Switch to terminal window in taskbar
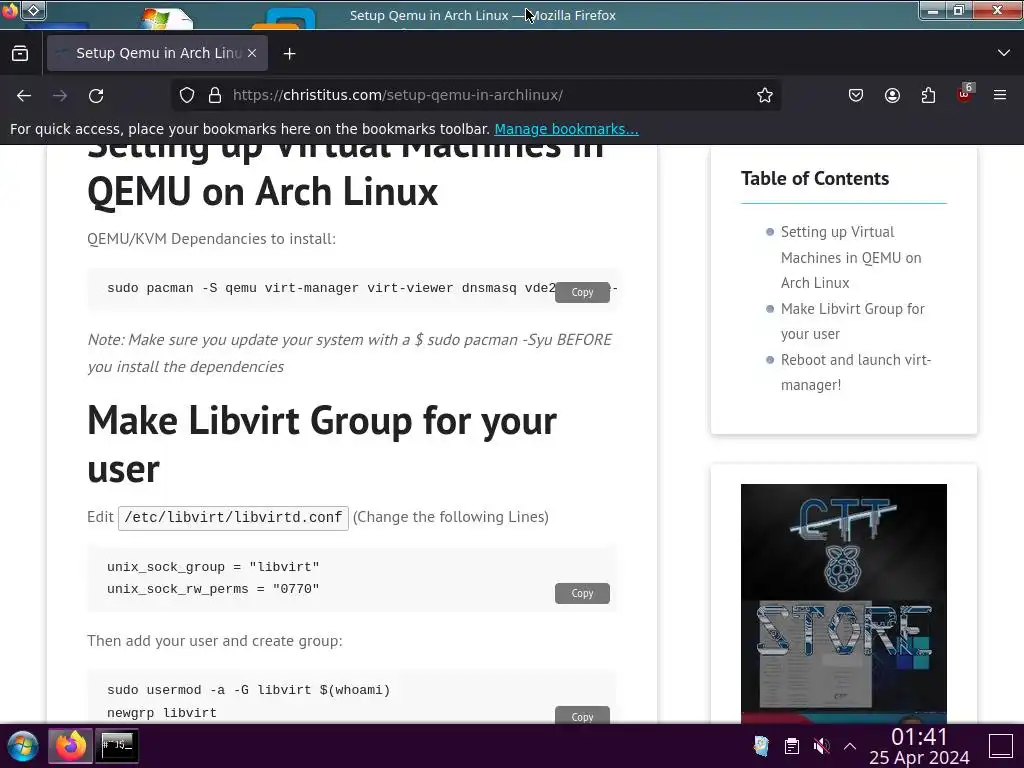1024x768 pixels. (x=118, y=746)
